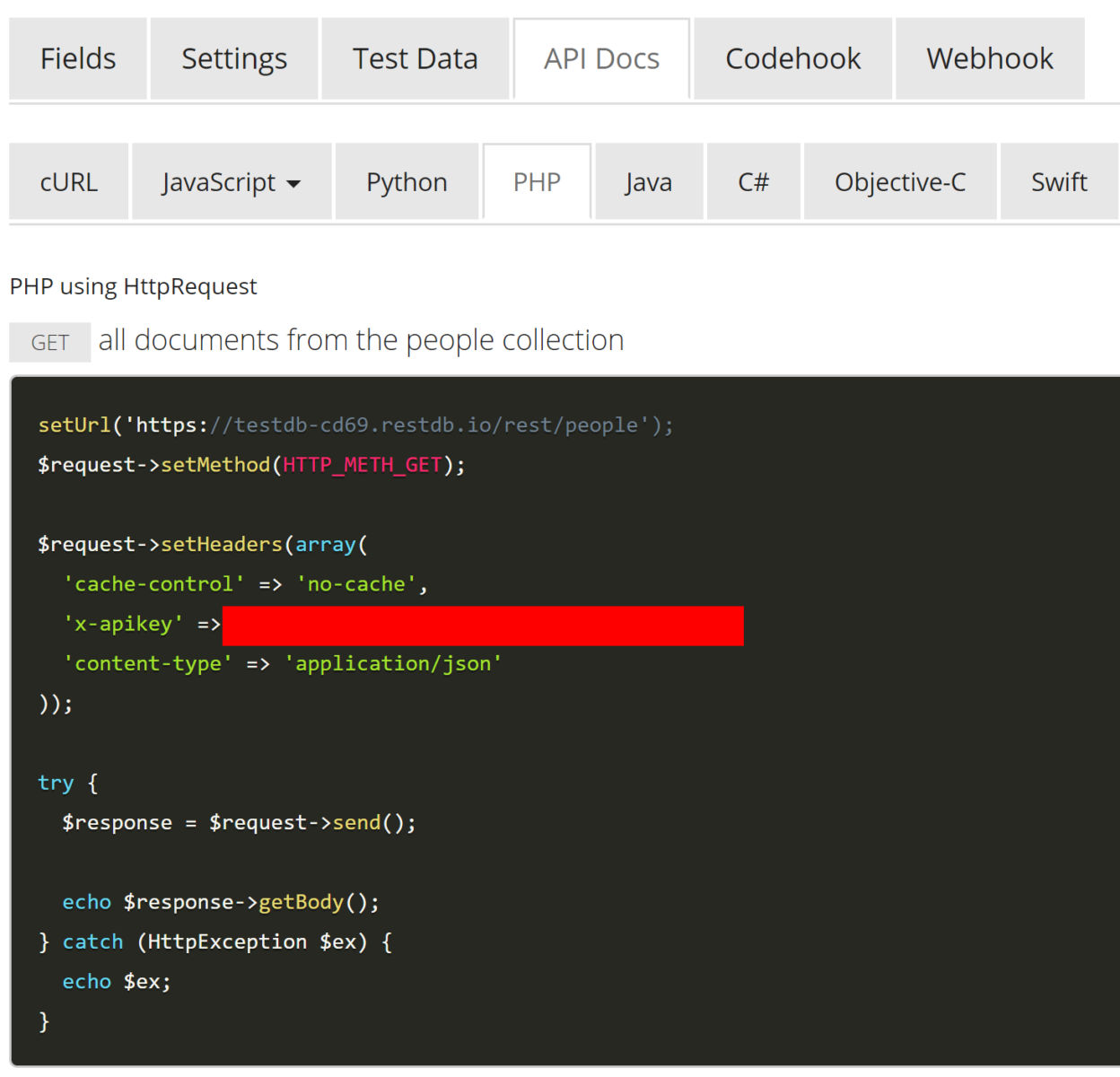Image resolution: width=1120 pixels, height=1077 pixels.
Task: Show the Python code example
Action: (406, 181)
